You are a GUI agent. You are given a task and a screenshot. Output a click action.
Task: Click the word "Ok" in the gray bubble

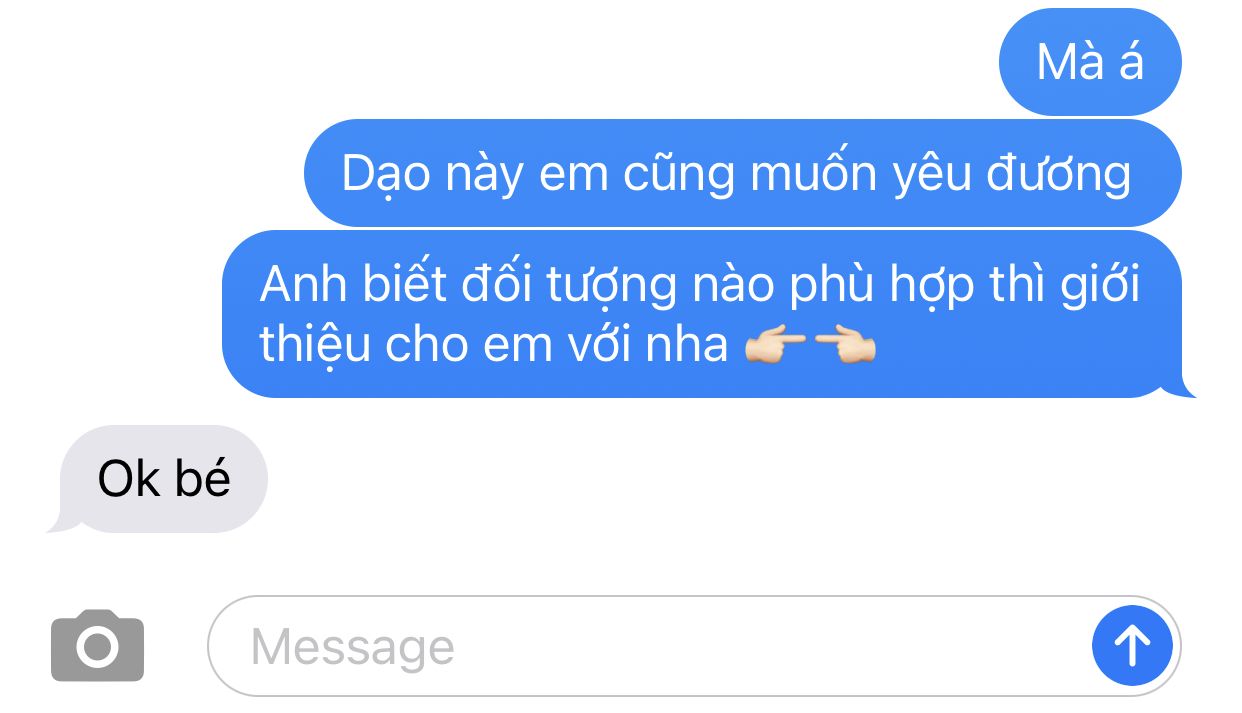coord(129,479)
